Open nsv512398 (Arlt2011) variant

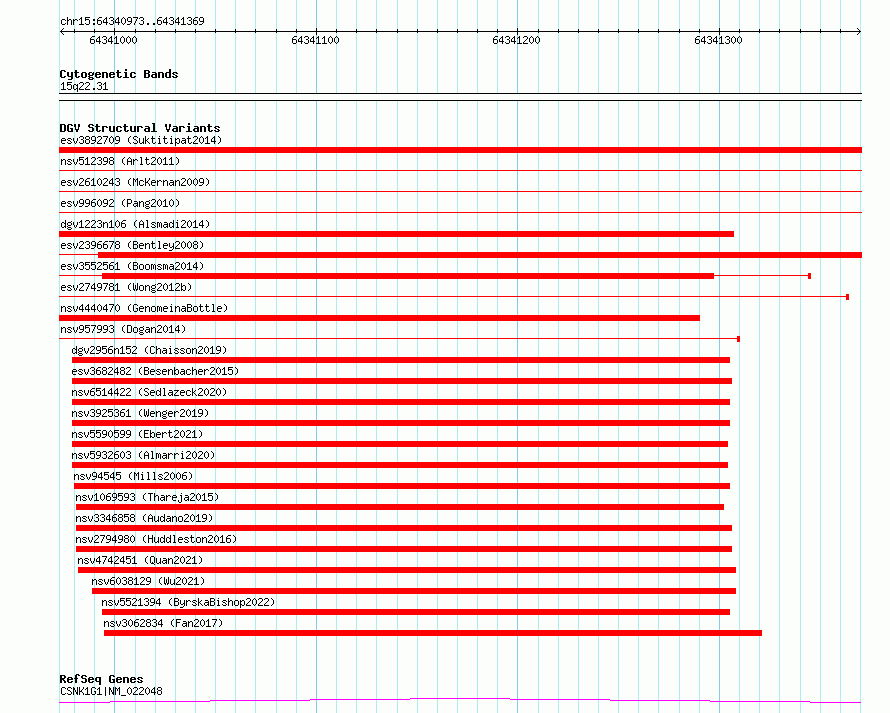click(x=120, y=161)
